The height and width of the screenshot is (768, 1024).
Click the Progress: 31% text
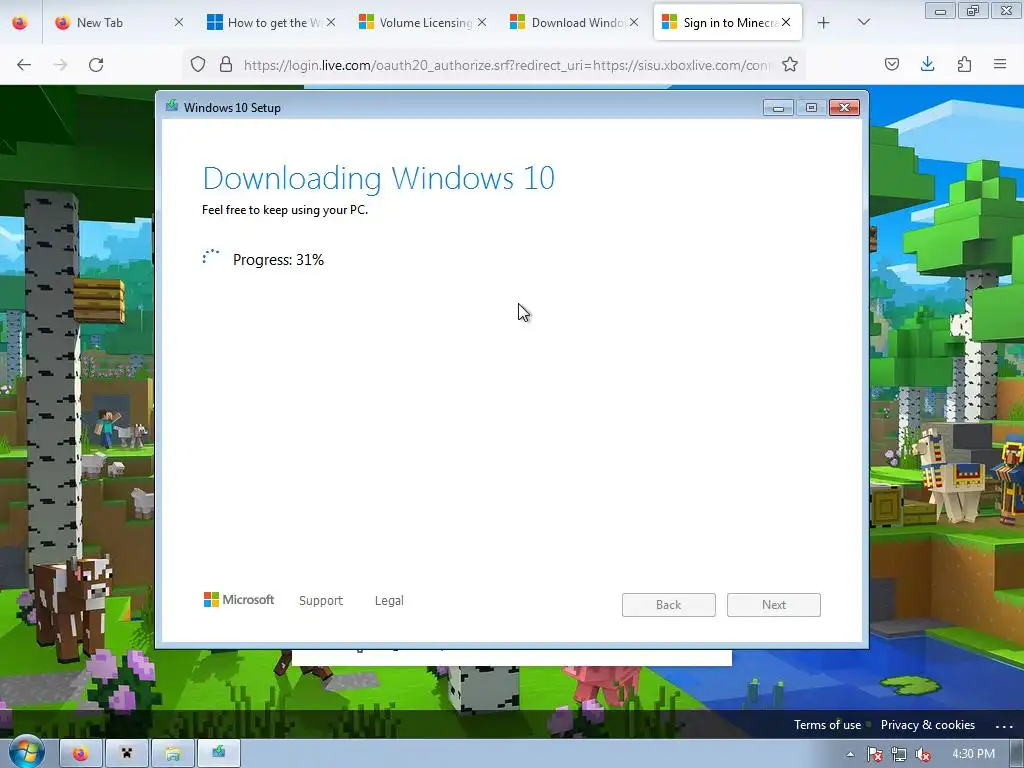coord(278,259)
